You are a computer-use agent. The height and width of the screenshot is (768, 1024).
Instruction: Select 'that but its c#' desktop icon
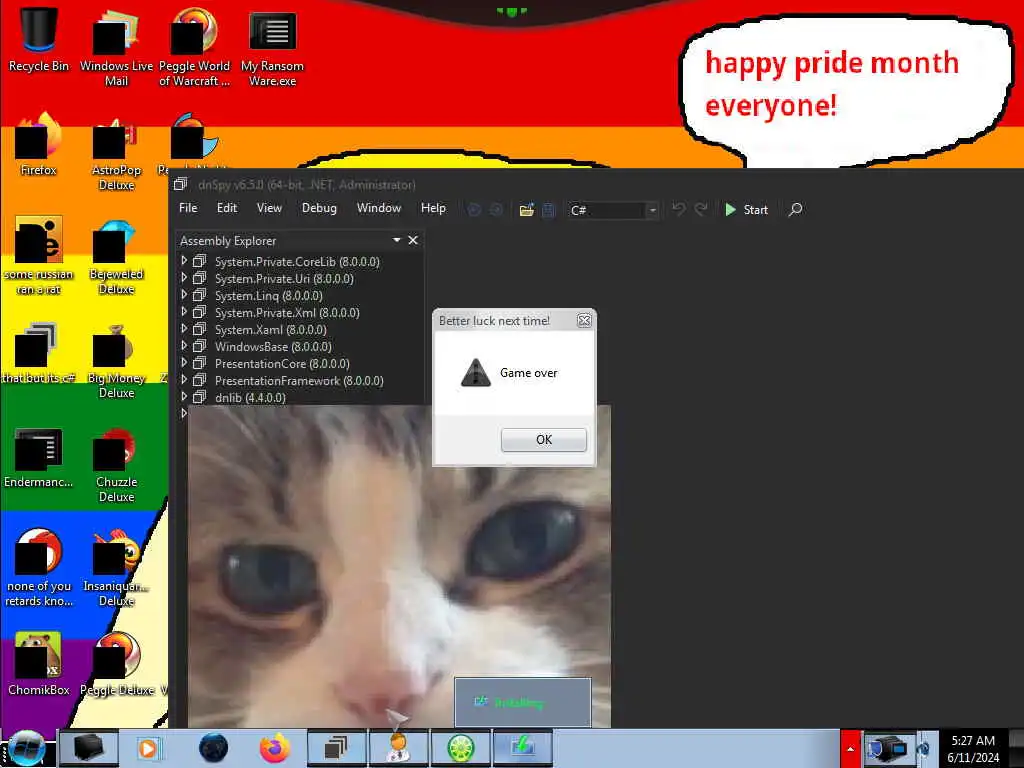click(38, 353)
